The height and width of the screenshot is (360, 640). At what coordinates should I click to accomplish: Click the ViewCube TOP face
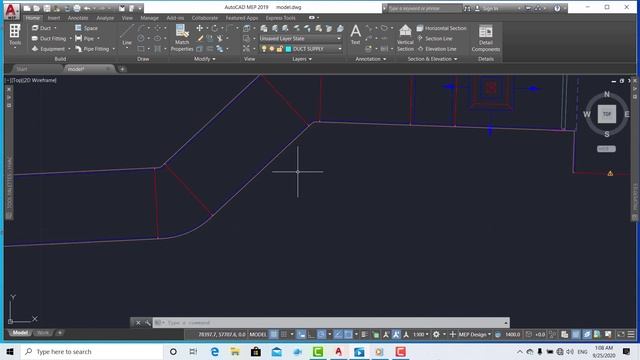pos(607,114)
